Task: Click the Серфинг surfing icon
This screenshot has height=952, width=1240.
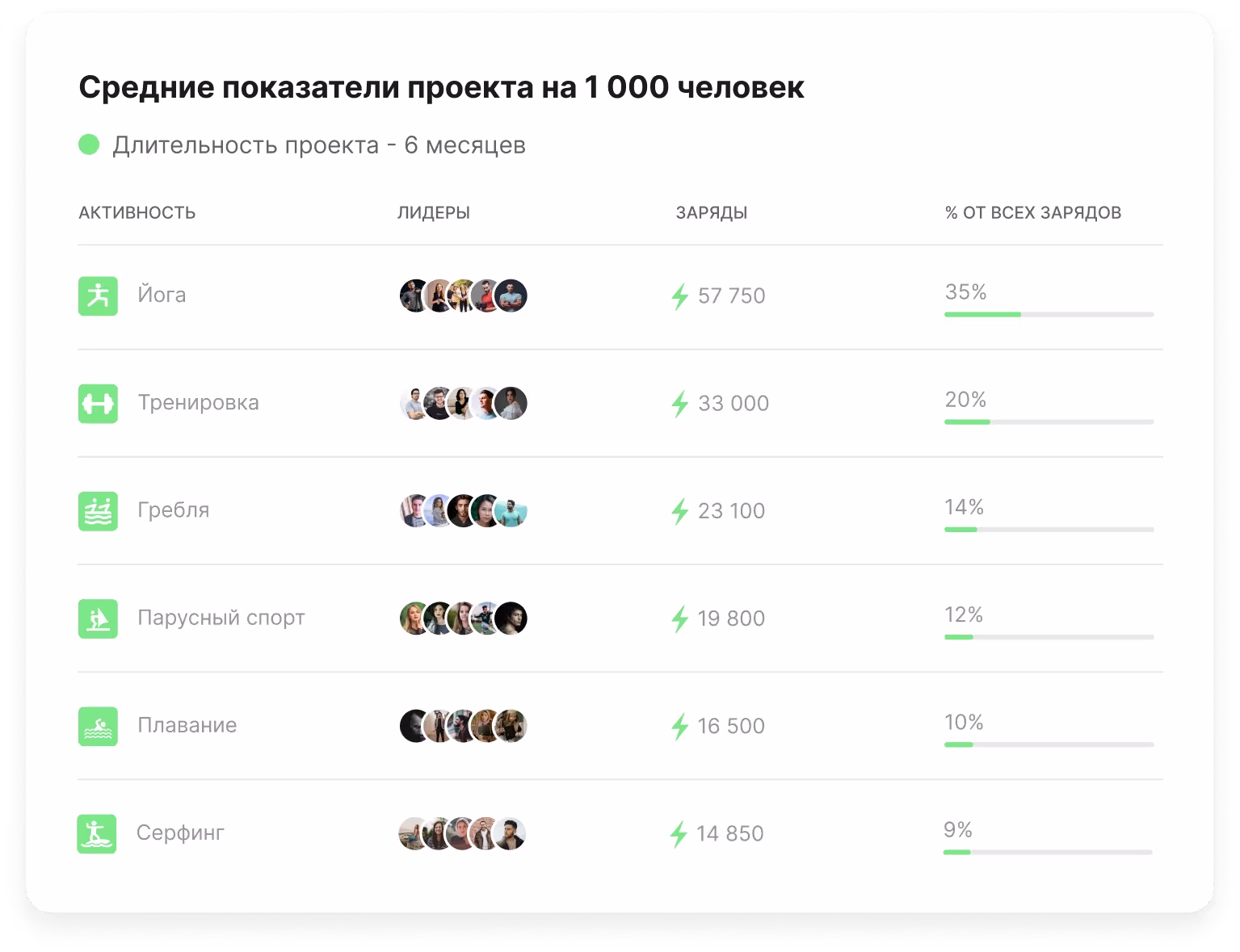Action: point(97,833)
